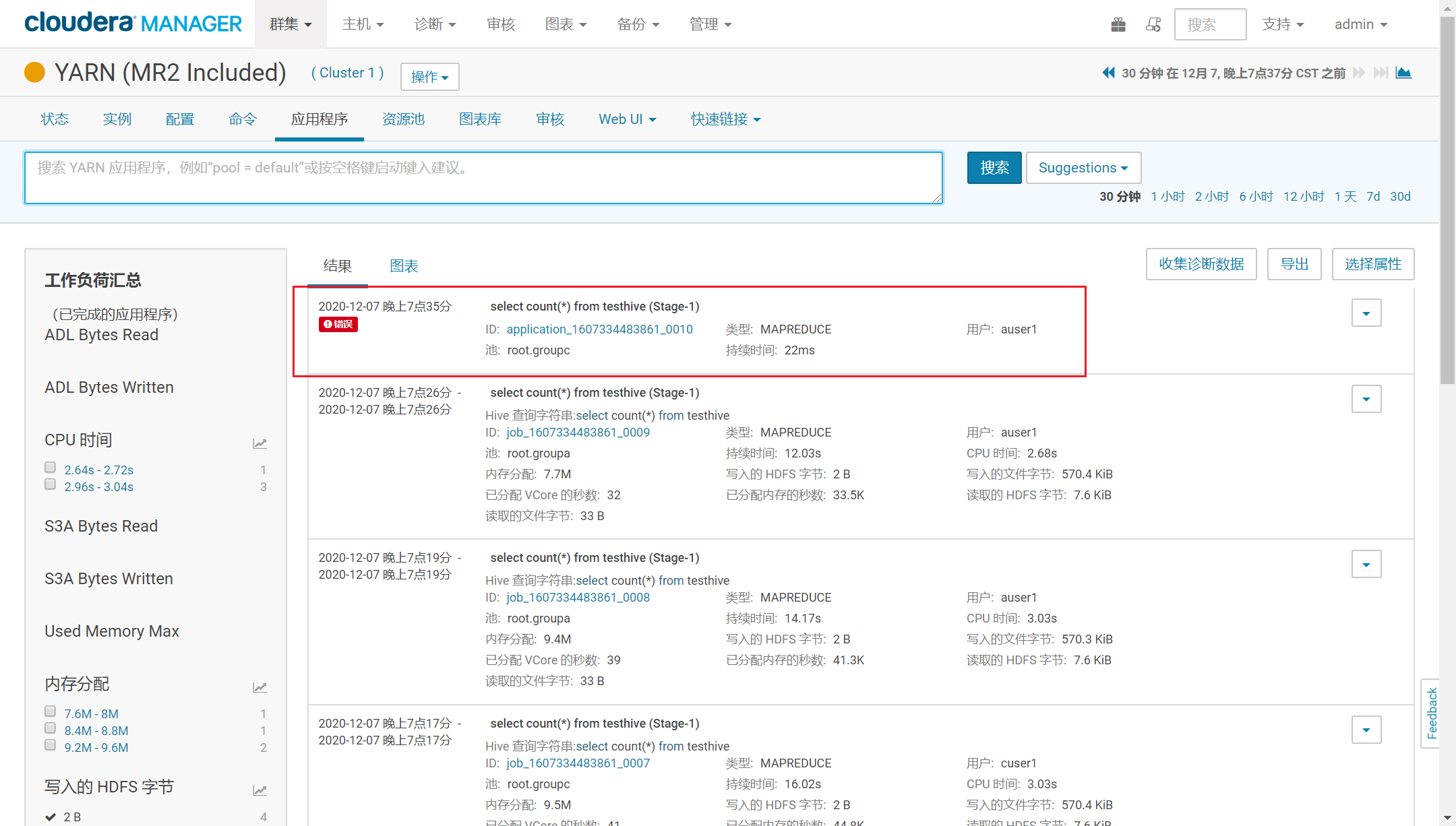Open CPU 时间 chart icon
The width and height of the screenshot is (1456, 826).
[260, 443]
